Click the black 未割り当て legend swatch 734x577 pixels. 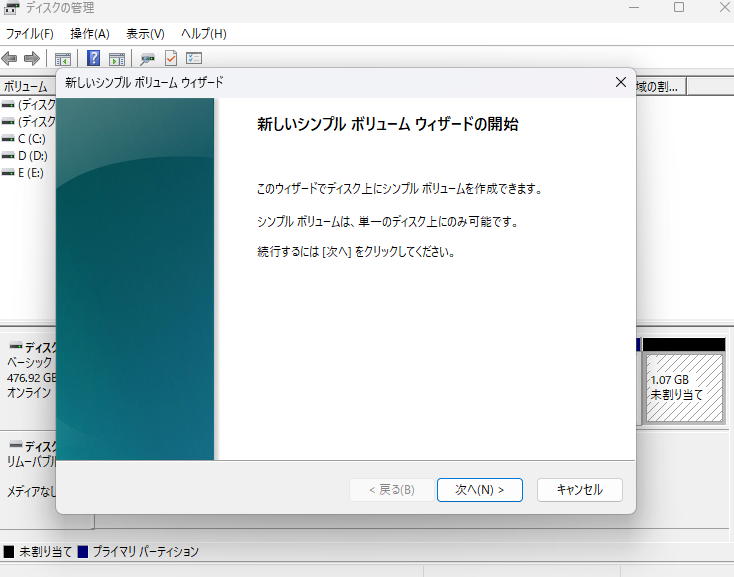click(x=9, y=552)
